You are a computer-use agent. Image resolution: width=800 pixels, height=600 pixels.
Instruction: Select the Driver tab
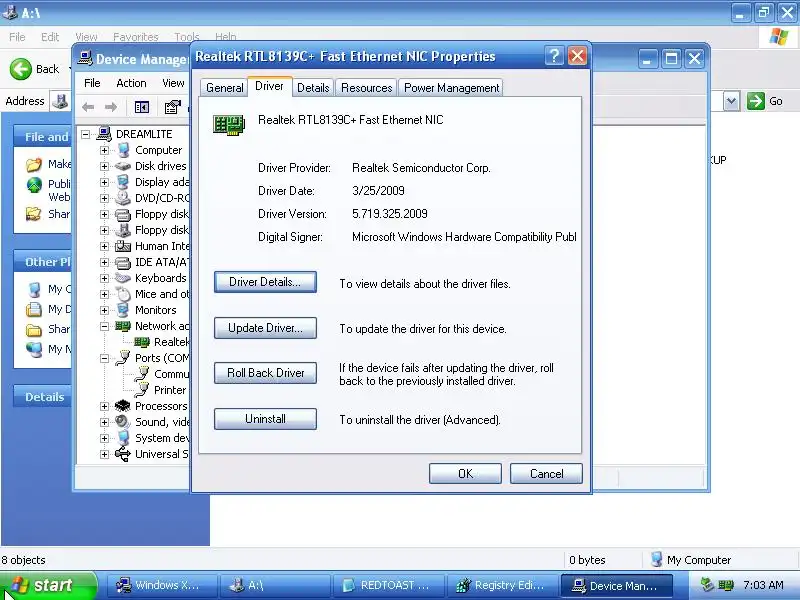(269, 86)
